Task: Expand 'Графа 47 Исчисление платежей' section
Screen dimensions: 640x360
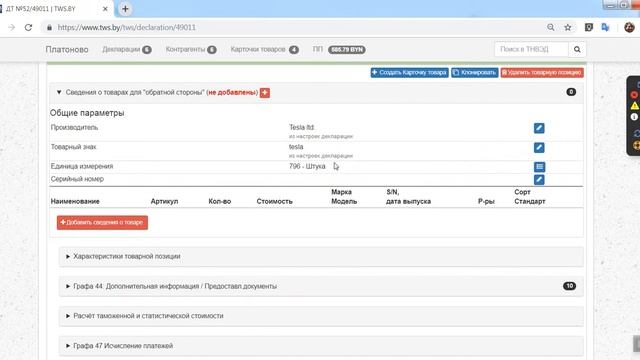Action: tap(321, 346)
